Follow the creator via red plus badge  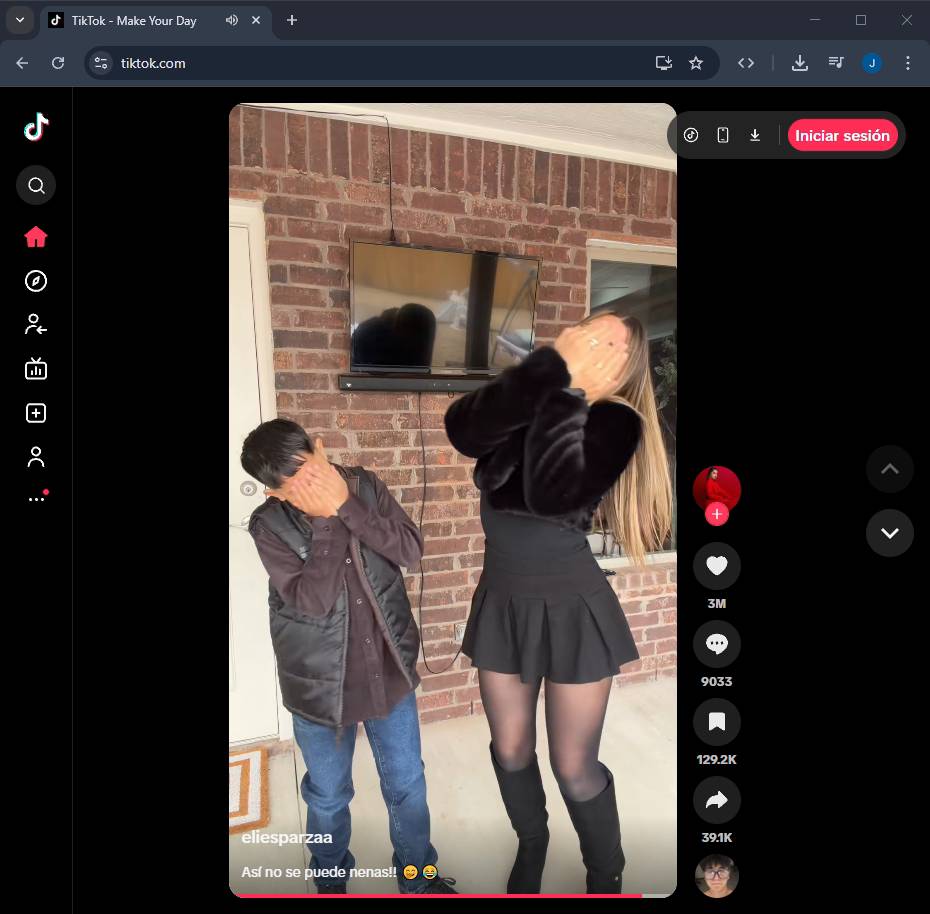tap(716, 514)
